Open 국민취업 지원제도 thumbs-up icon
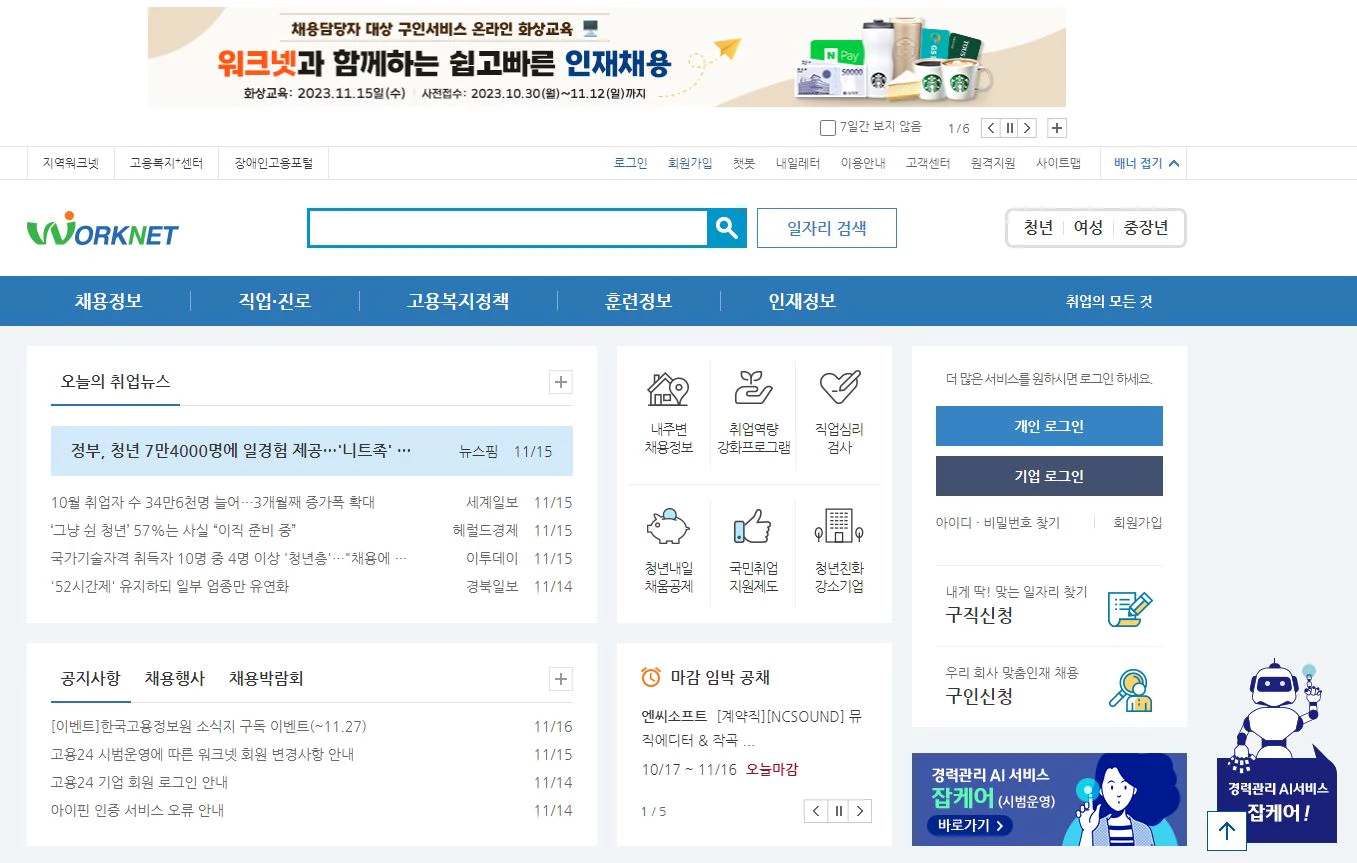This screenshot has height=863, width=1357. [x=753, y=526]
